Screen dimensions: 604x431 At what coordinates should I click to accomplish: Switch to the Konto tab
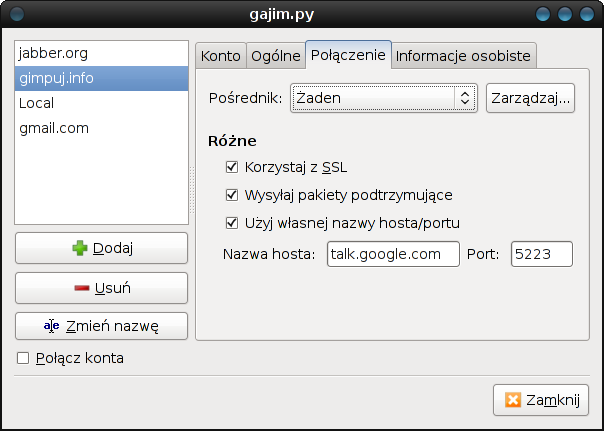click(220, 56)
